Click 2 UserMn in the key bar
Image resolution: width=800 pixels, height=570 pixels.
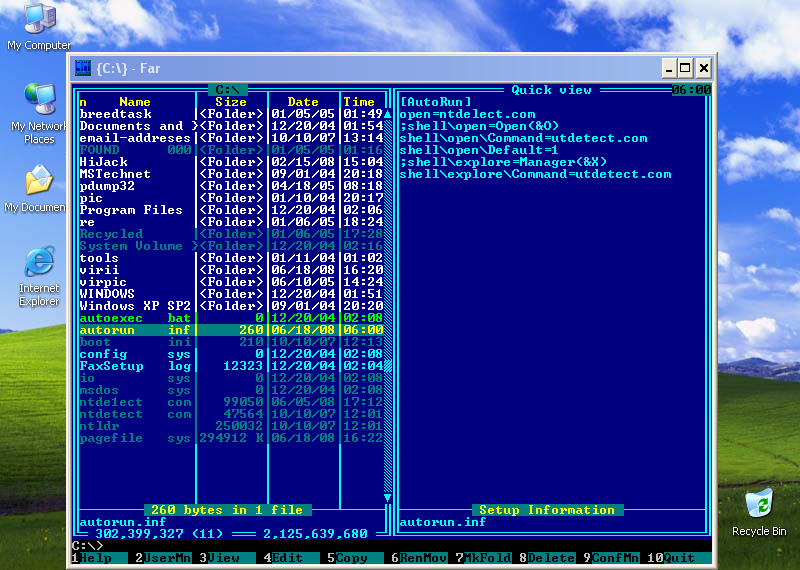pos(163,558)
